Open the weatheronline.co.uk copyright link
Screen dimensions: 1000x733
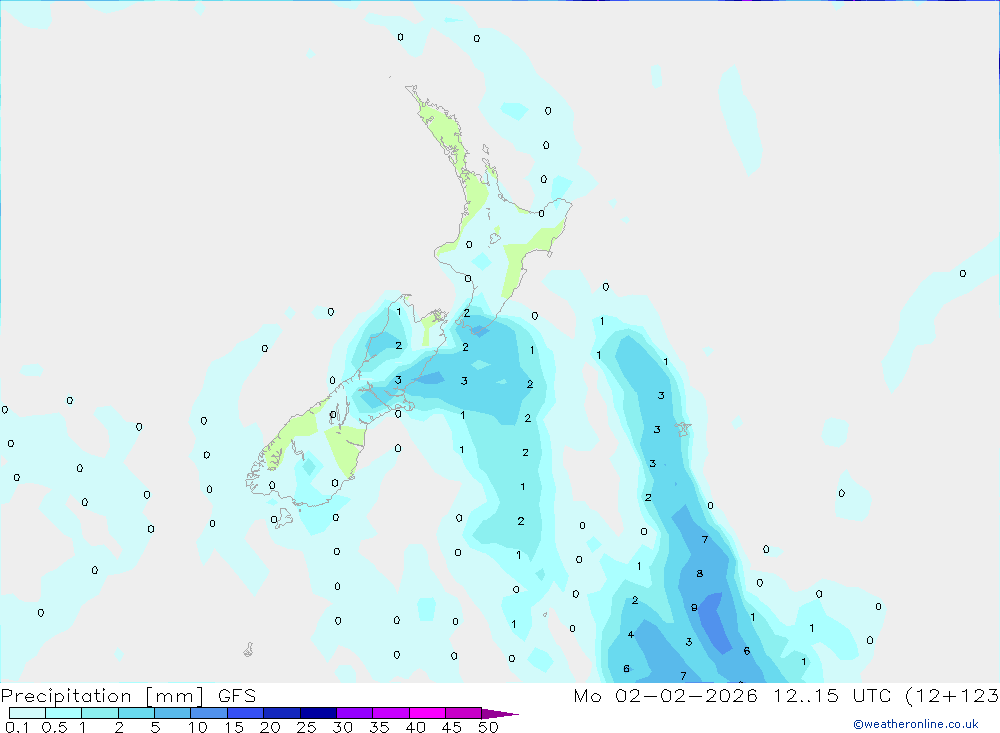click(x=915, y=724)
